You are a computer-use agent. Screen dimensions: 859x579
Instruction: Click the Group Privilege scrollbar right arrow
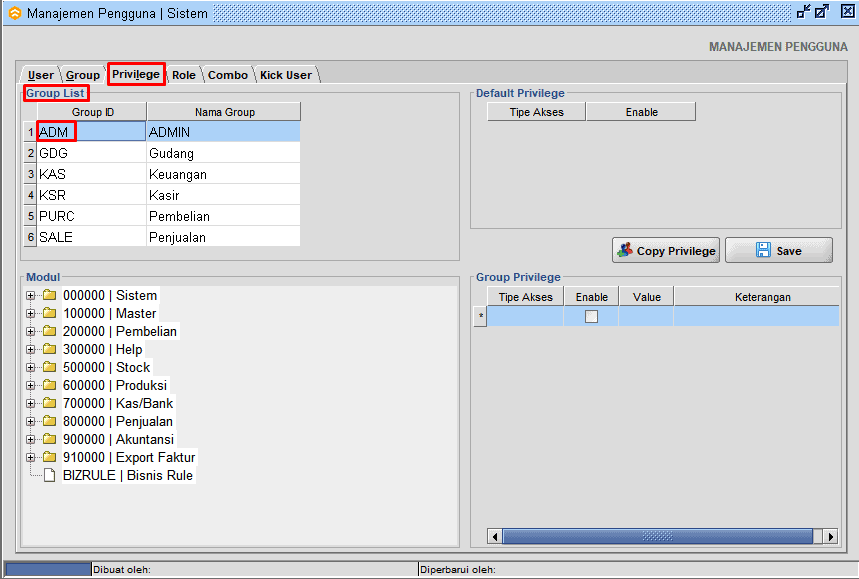tap(830, 537)
